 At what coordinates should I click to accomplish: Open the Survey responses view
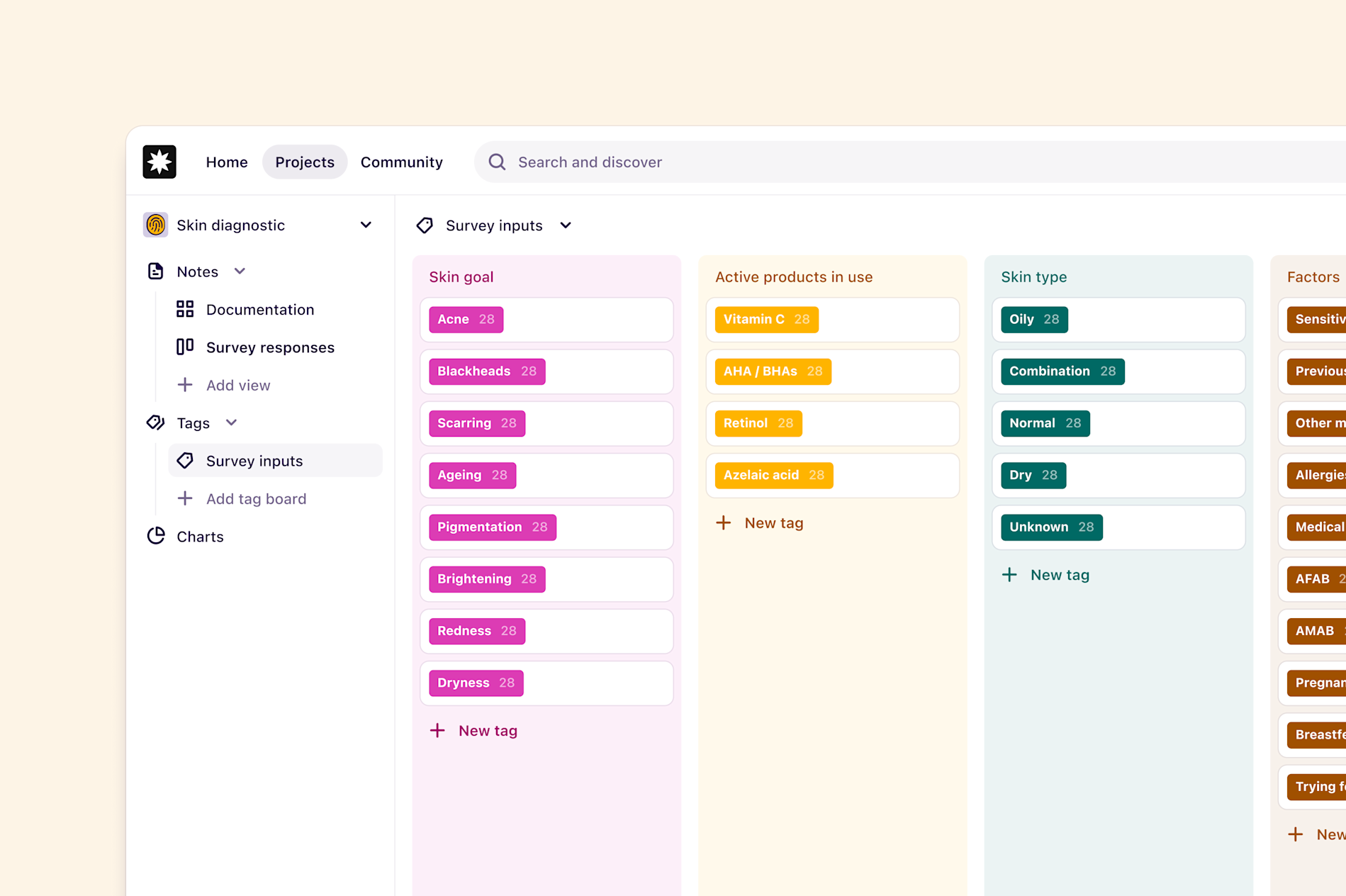(270, 347)
